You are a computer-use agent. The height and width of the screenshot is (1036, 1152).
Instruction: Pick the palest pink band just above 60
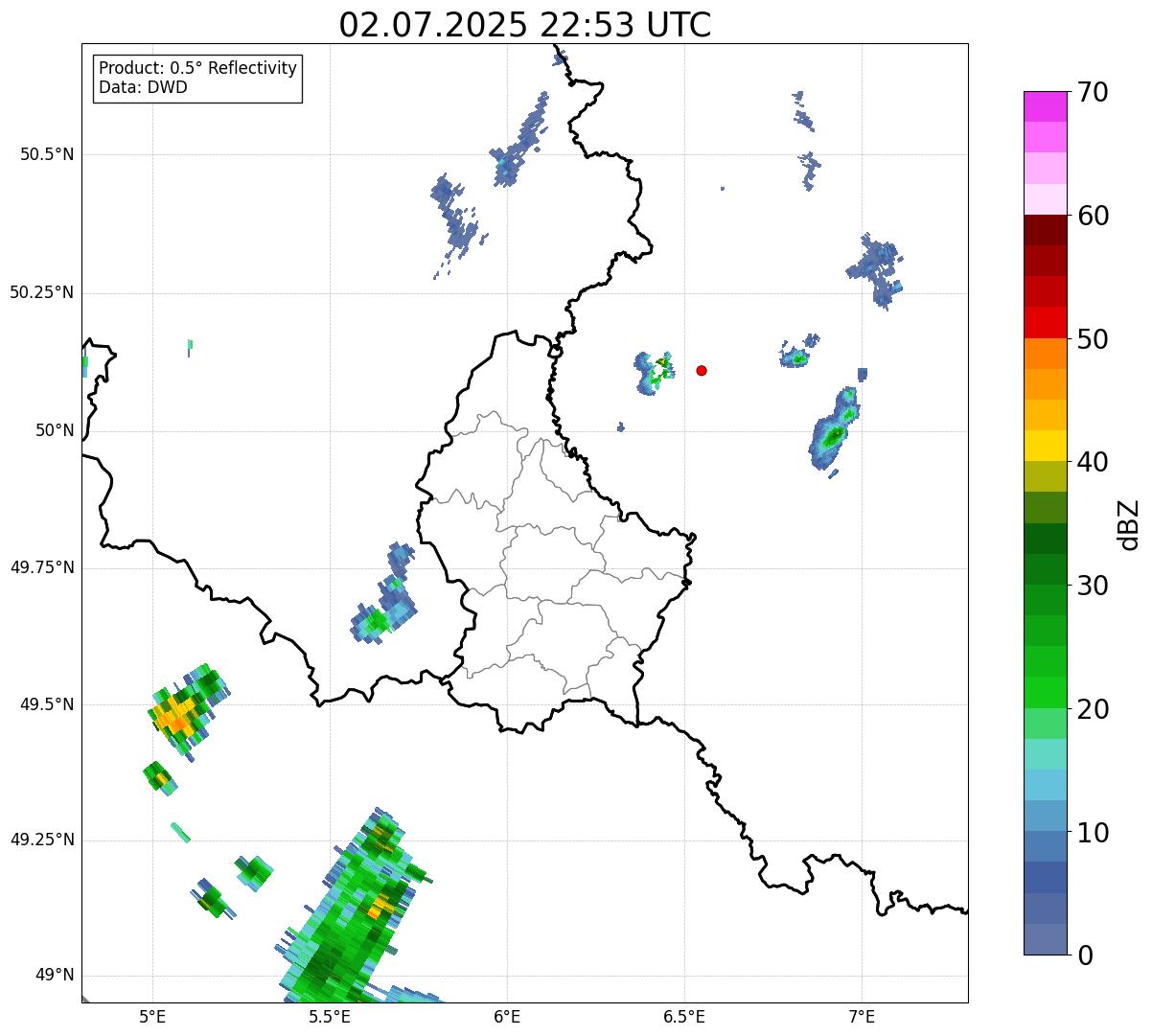1046,199
